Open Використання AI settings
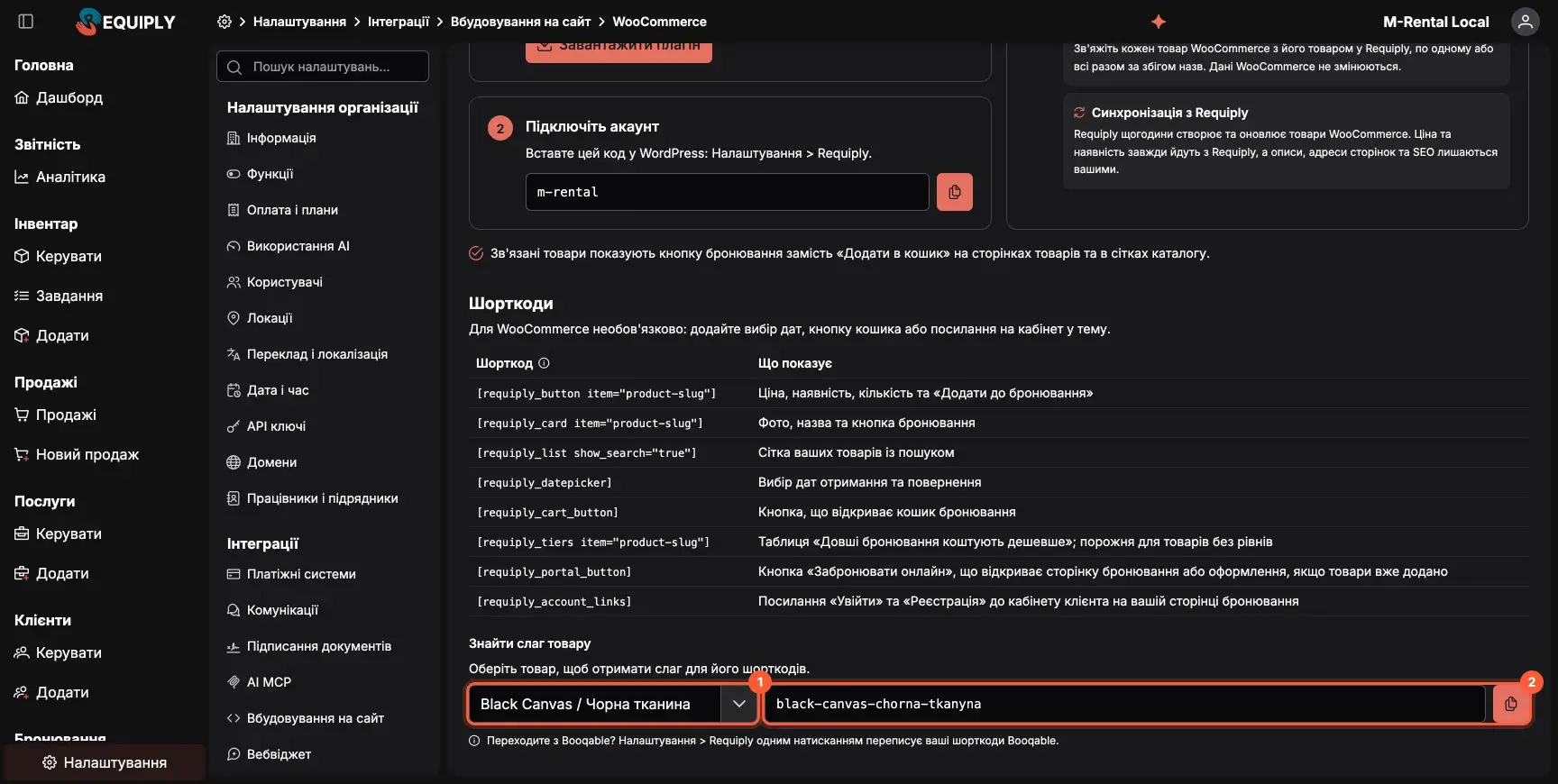Image resolution: width=1558 pixels, height=784 pixels. 288,246
